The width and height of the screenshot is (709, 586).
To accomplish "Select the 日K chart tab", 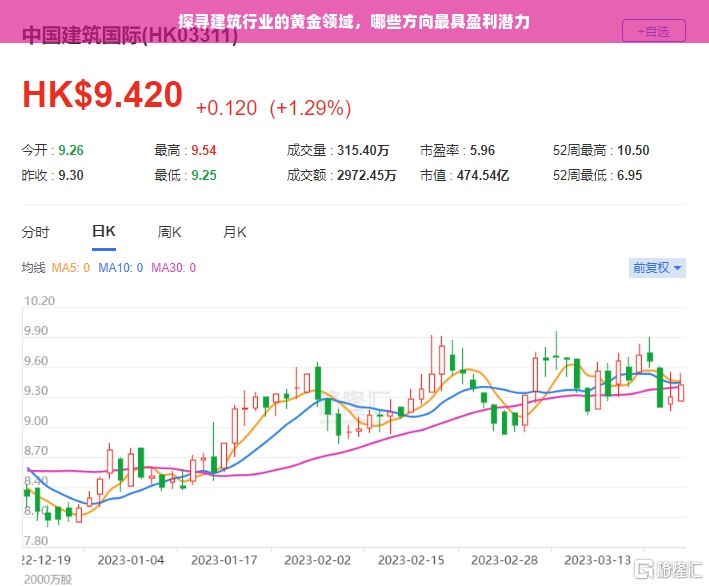I will tap(104, 232).
